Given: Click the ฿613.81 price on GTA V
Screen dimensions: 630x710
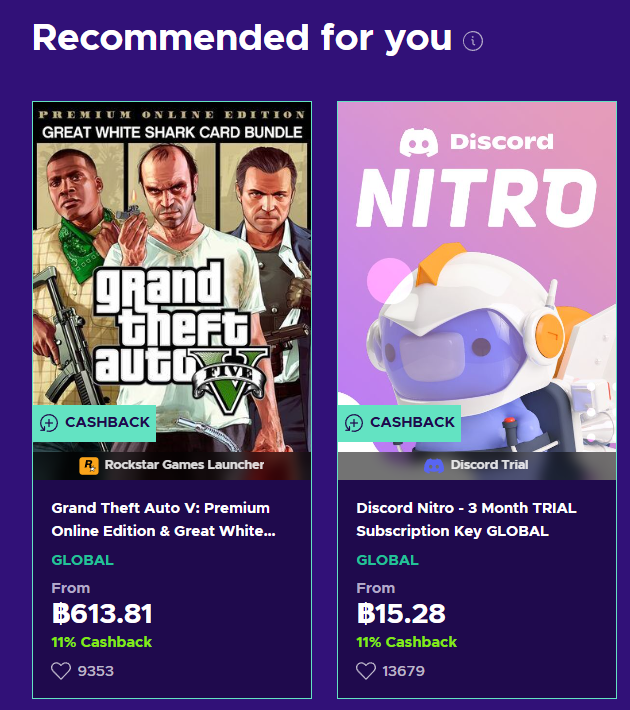Looking at the screenshot, I should (102, 613).
